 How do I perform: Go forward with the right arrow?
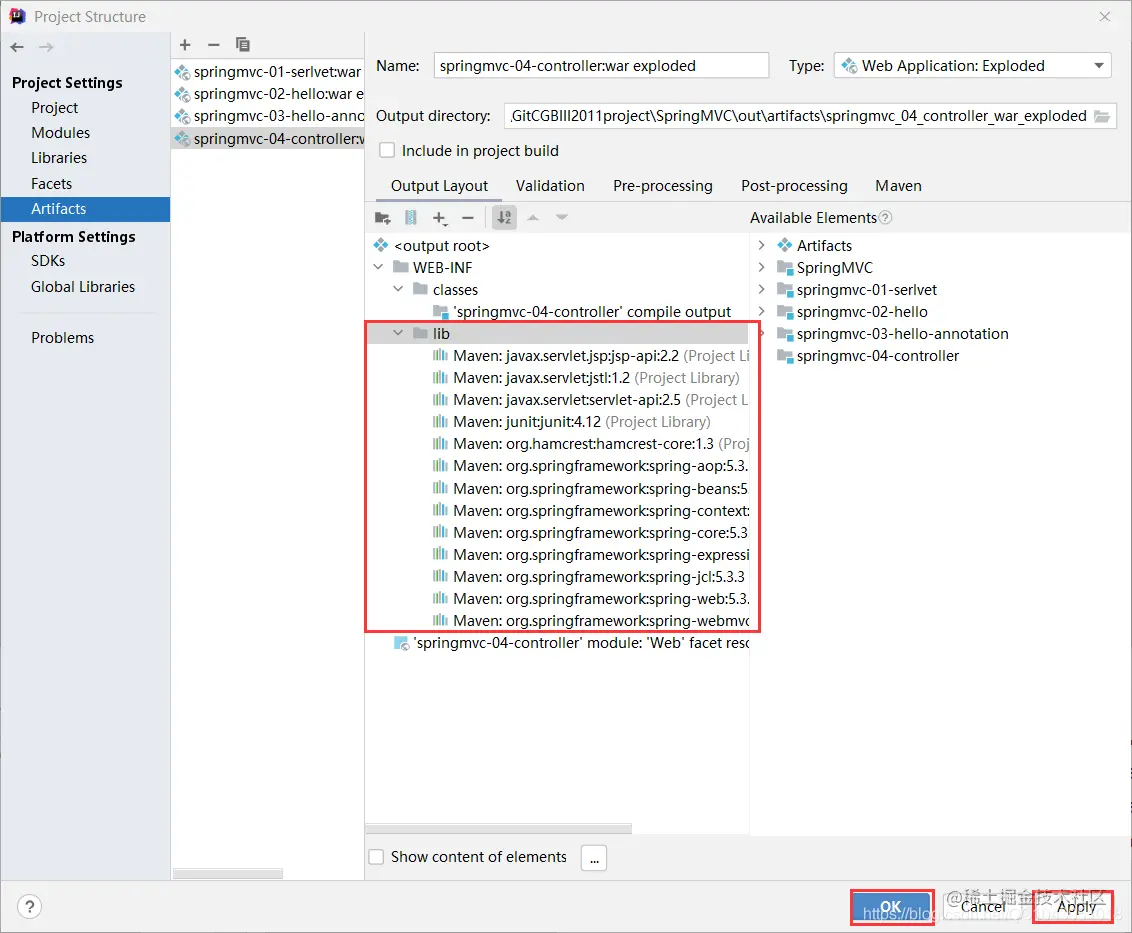46,48
